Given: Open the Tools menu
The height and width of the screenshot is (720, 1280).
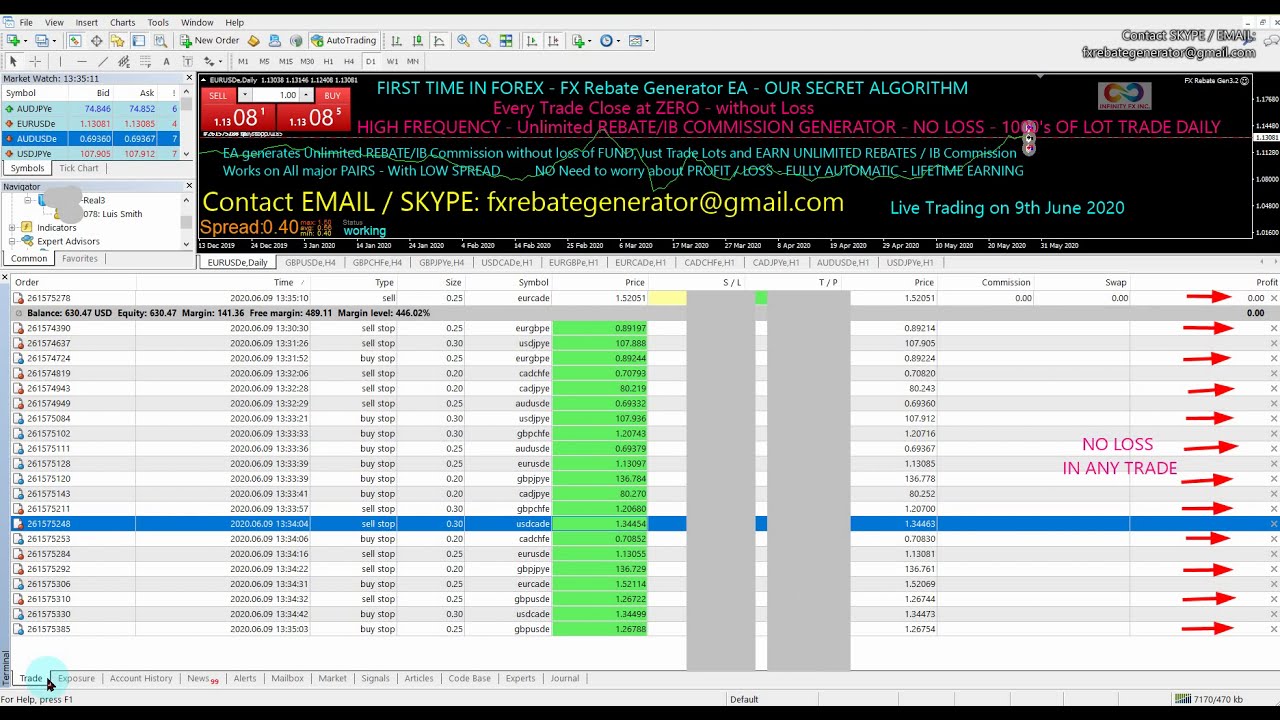Looking at the screenshot, I should [x=158, y=22].
